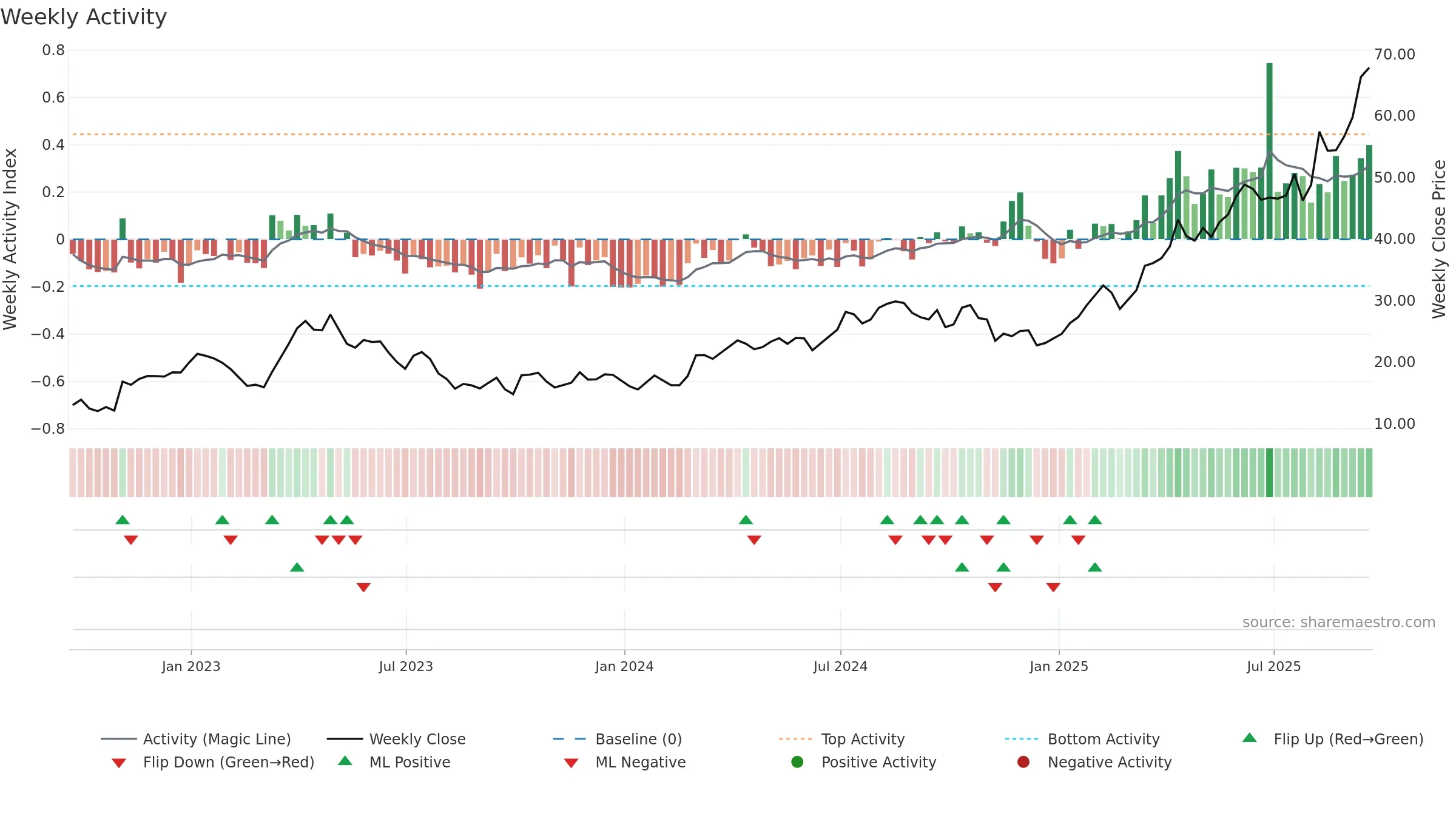Toggle Flip Up (Red→Green) legend entry
The image size is (1456, 819).
coord(1332,739)
